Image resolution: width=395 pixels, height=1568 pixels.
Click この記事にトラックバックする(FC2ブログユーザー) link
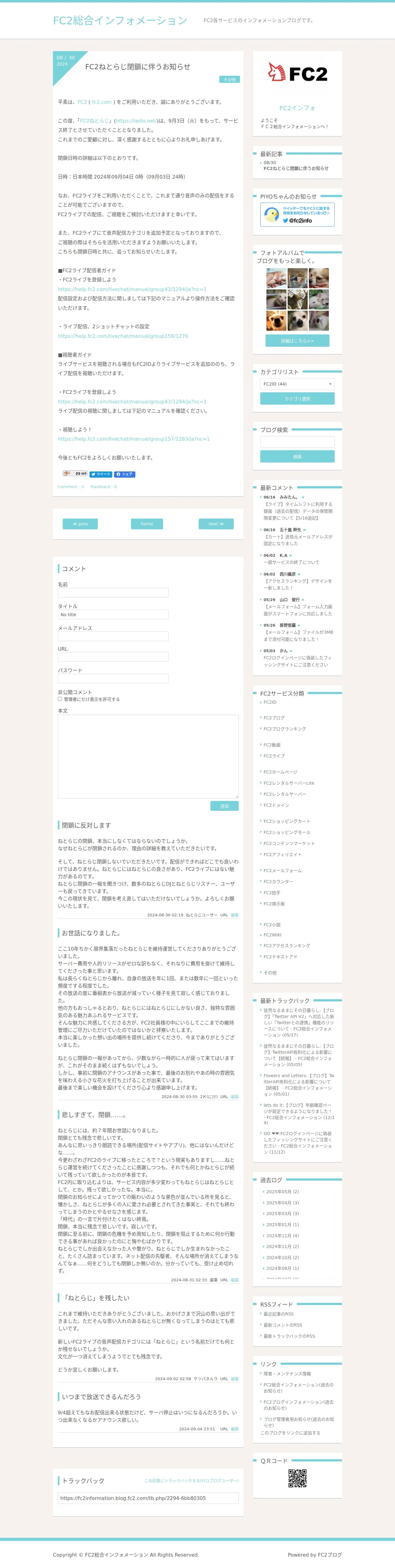(191, 1481)
